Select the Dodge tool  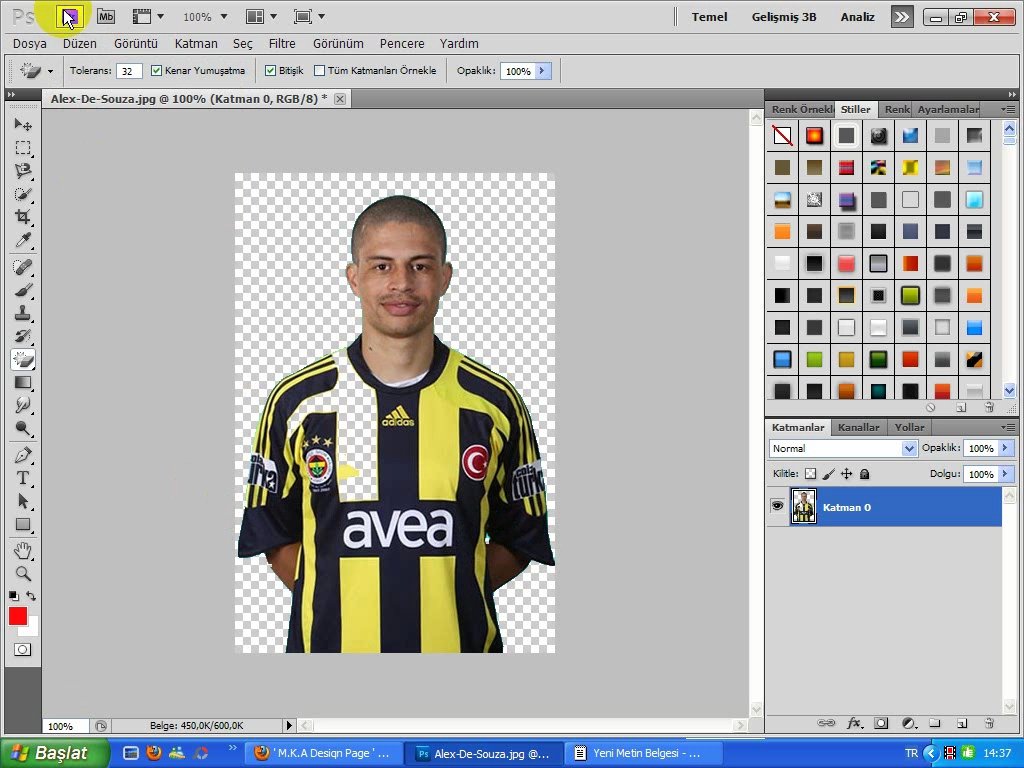point(23,429)
